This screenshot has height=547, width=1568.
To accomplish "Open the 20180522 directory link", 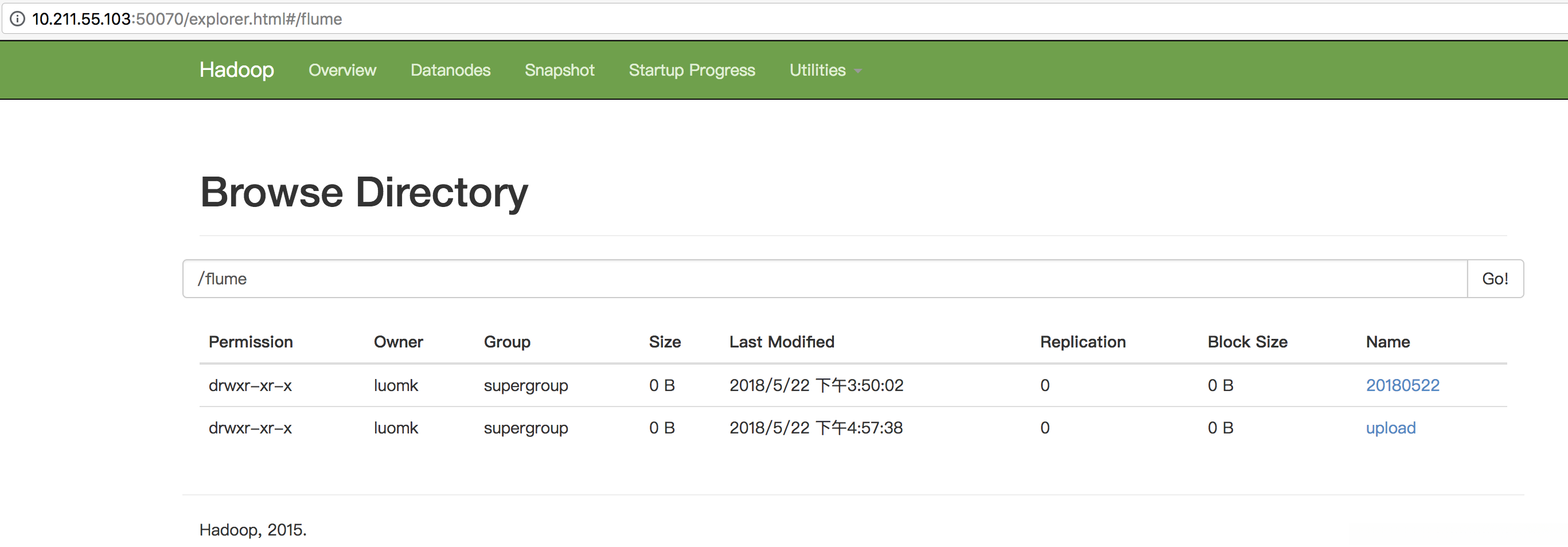I will pyautogui.click(x=1402, y=385).
